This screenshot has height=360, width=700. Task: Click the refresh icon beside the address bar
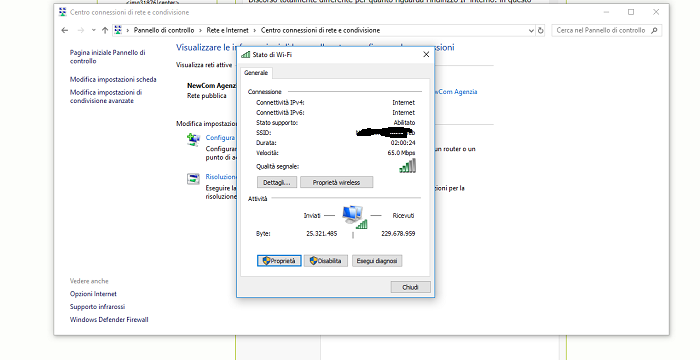tap(541, 30)
